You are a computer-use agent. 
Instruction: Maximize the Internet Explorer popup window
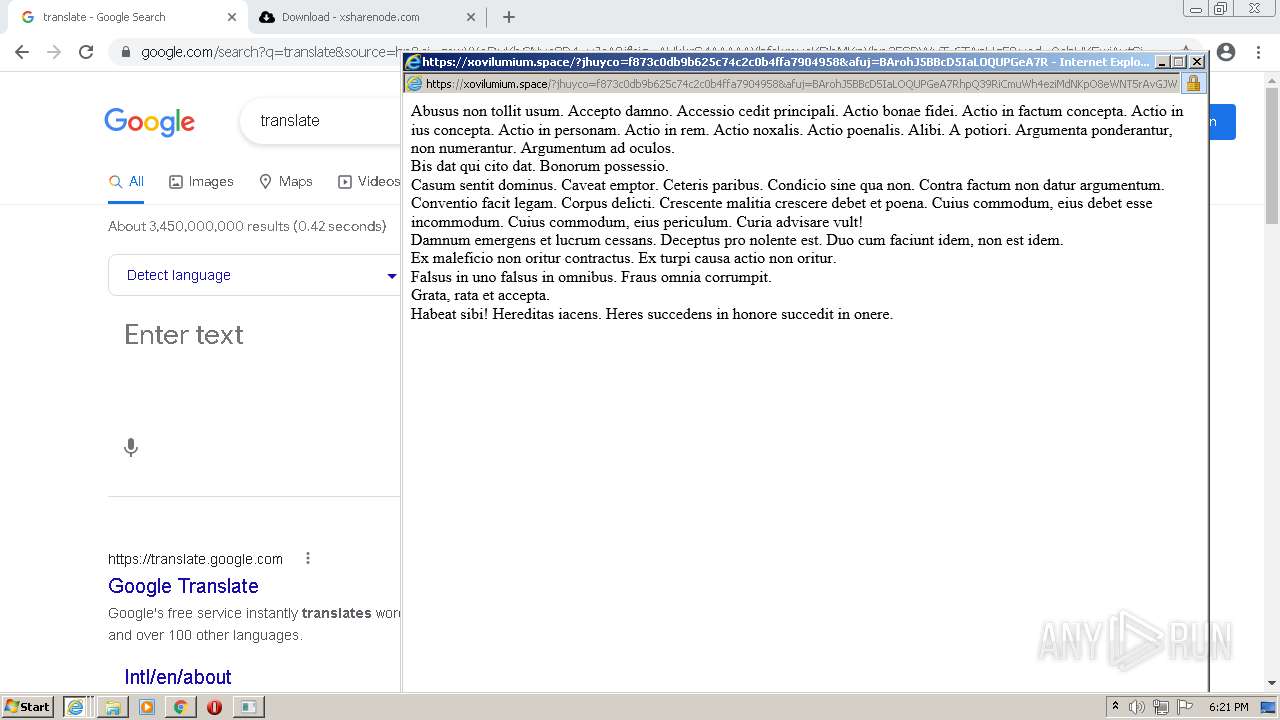pos(1179,62)
